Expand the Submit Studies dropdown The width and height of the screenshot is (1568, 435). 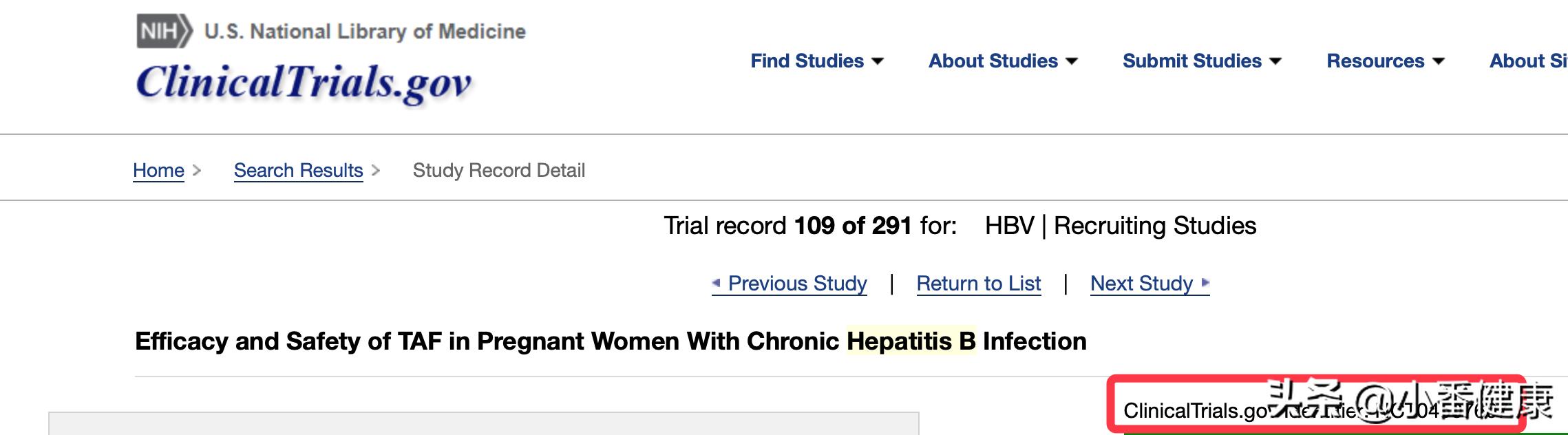(x=1201, y=61)
